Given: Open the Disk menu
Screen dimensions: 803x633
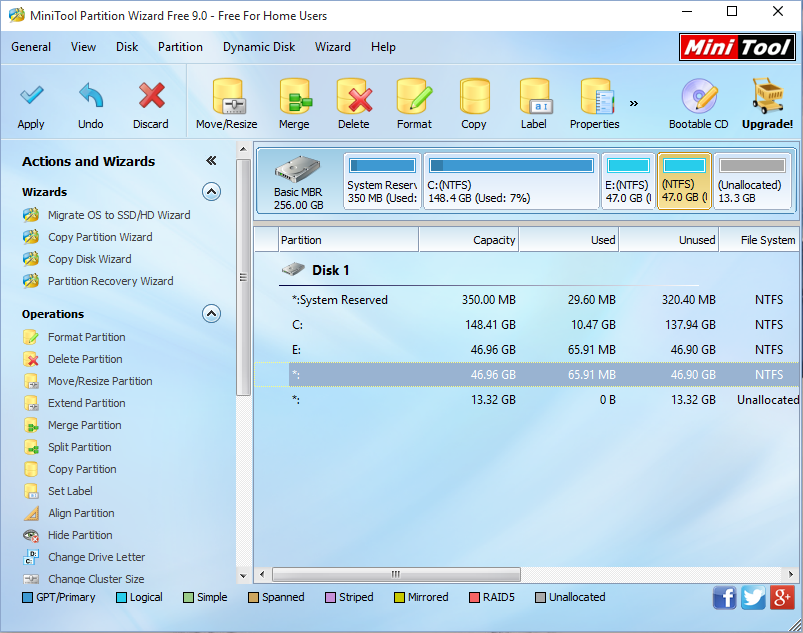Looking at the screenshot, I should point(127,47).
